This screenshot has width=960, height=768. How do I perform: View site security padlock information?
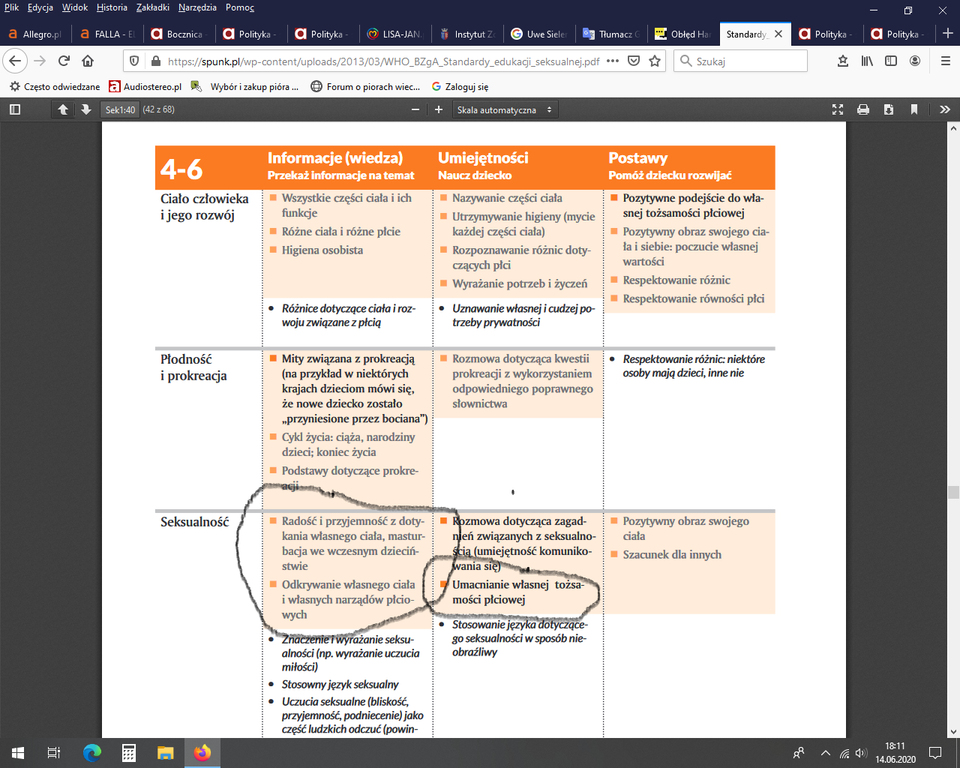156,61
